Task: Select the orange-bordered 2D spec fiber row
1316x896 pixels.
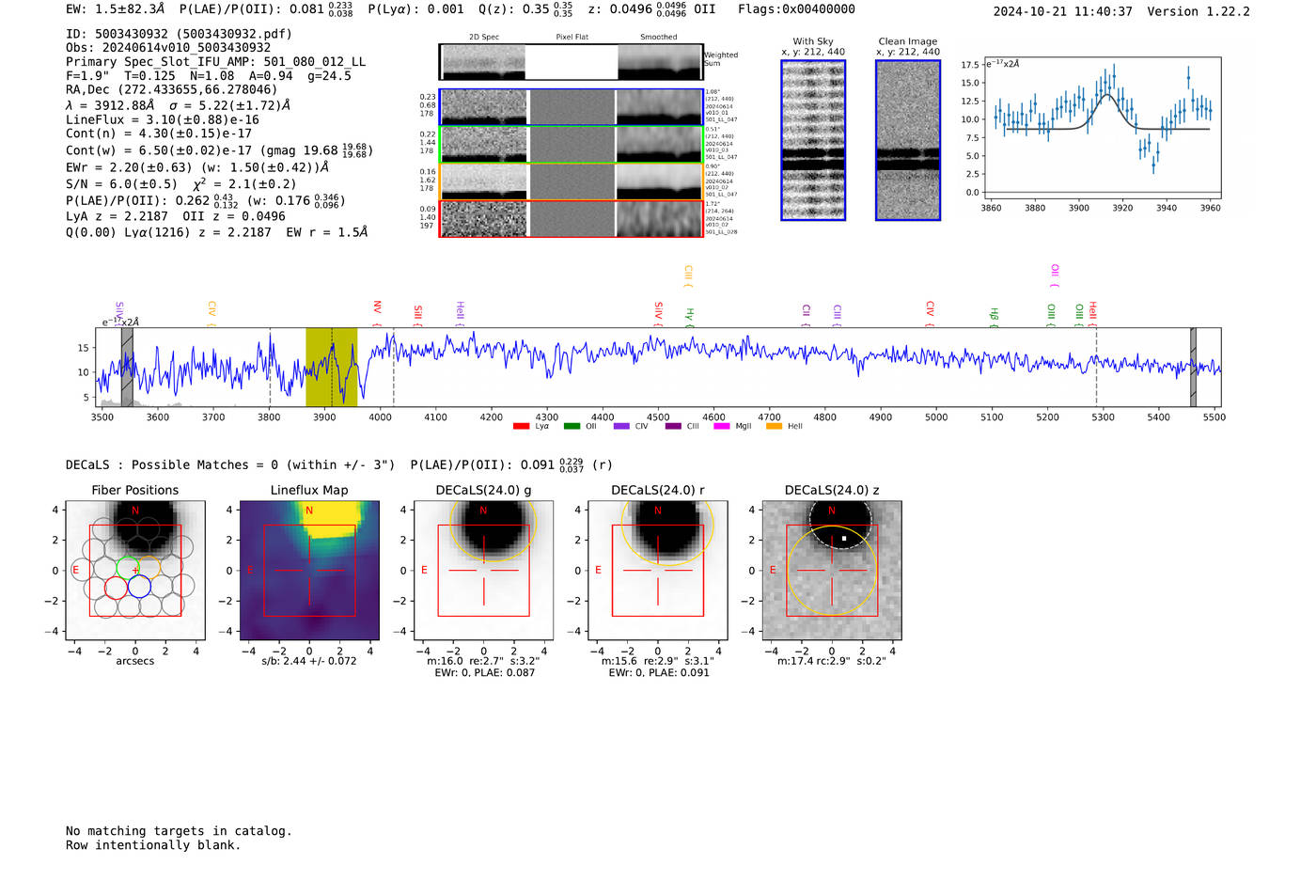Action: 572,181
